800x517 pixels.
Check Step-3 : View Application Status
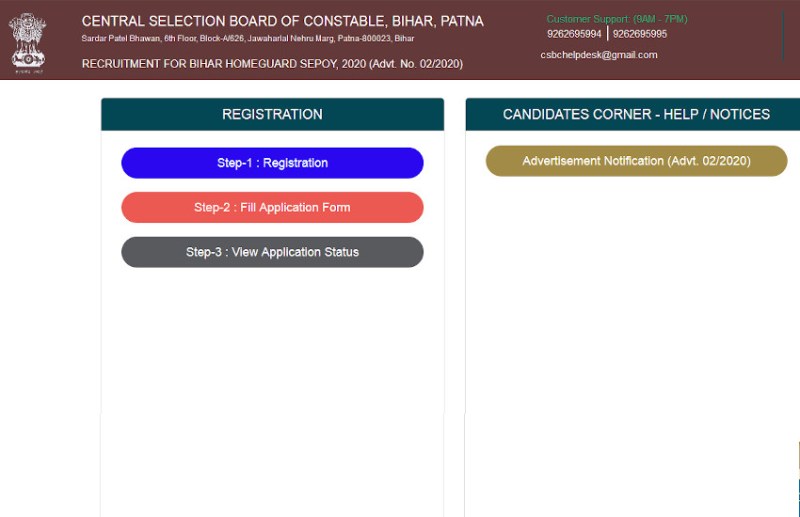click(x=272, y=252)
